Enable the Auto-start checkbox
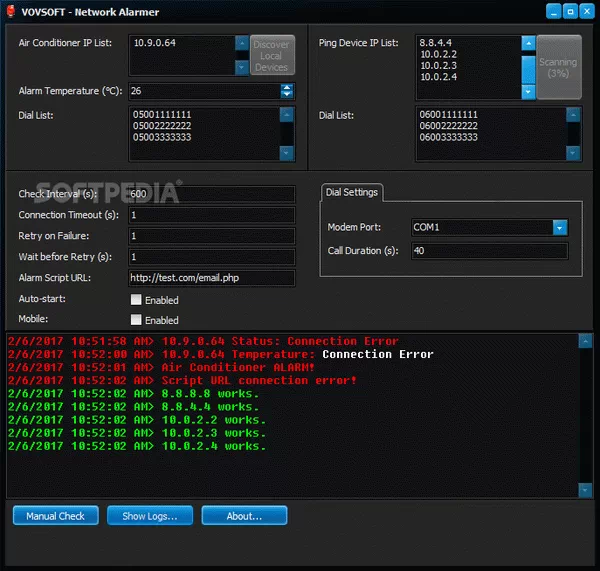The image size is (600, 571). click(x=136, y=299)
